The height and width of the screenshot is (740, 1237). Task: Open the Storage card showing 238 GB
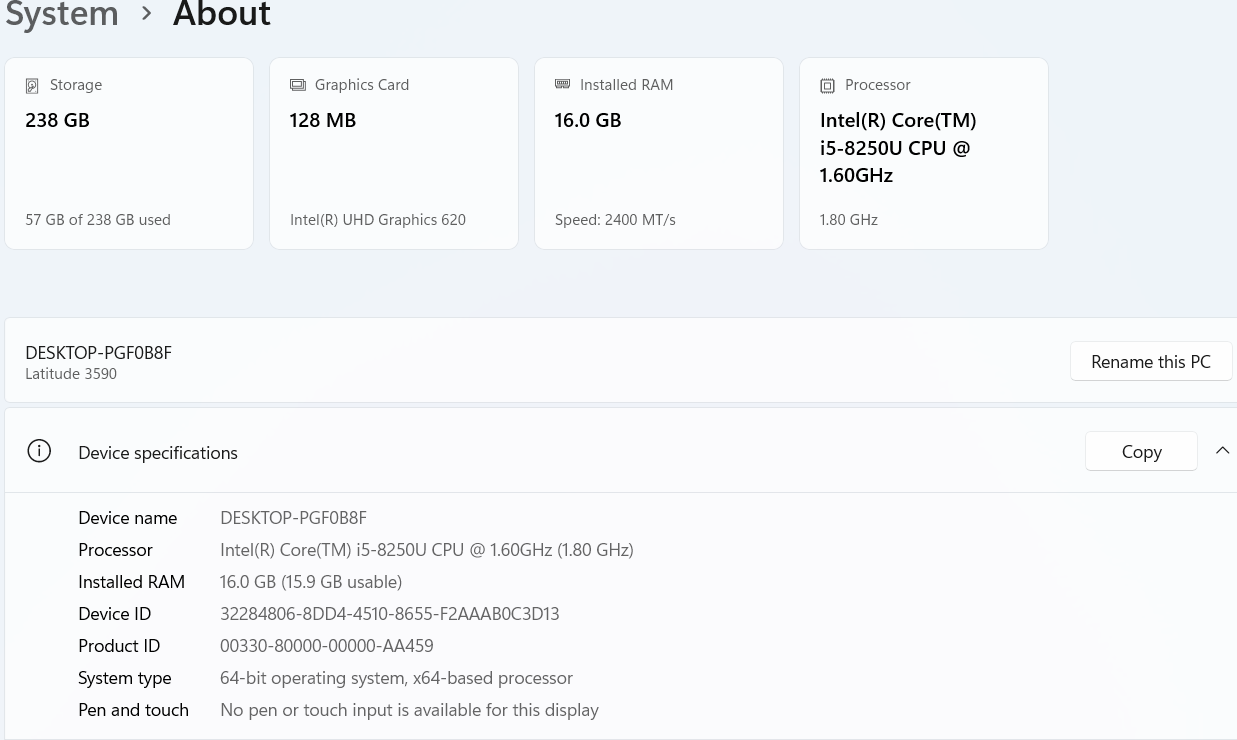click(129, 153)
